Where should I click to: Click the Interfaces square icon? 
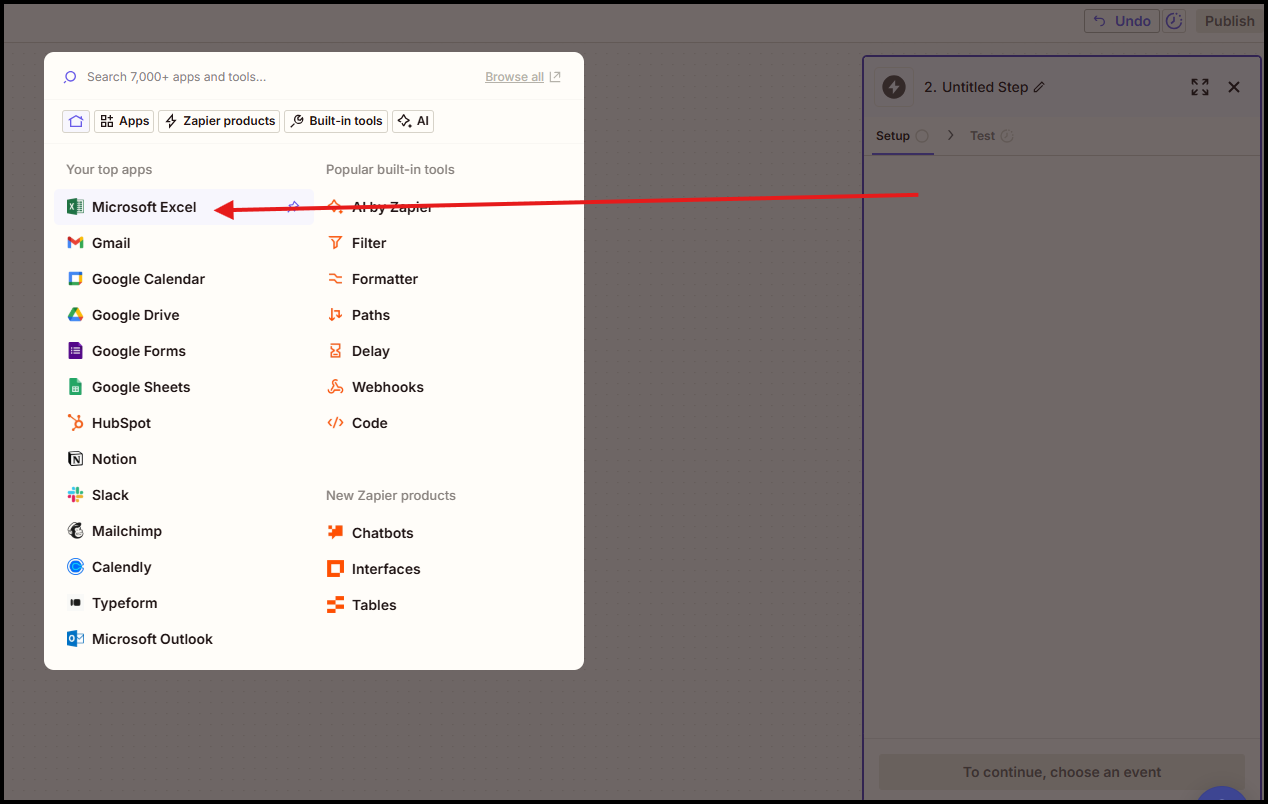point(335,569)
